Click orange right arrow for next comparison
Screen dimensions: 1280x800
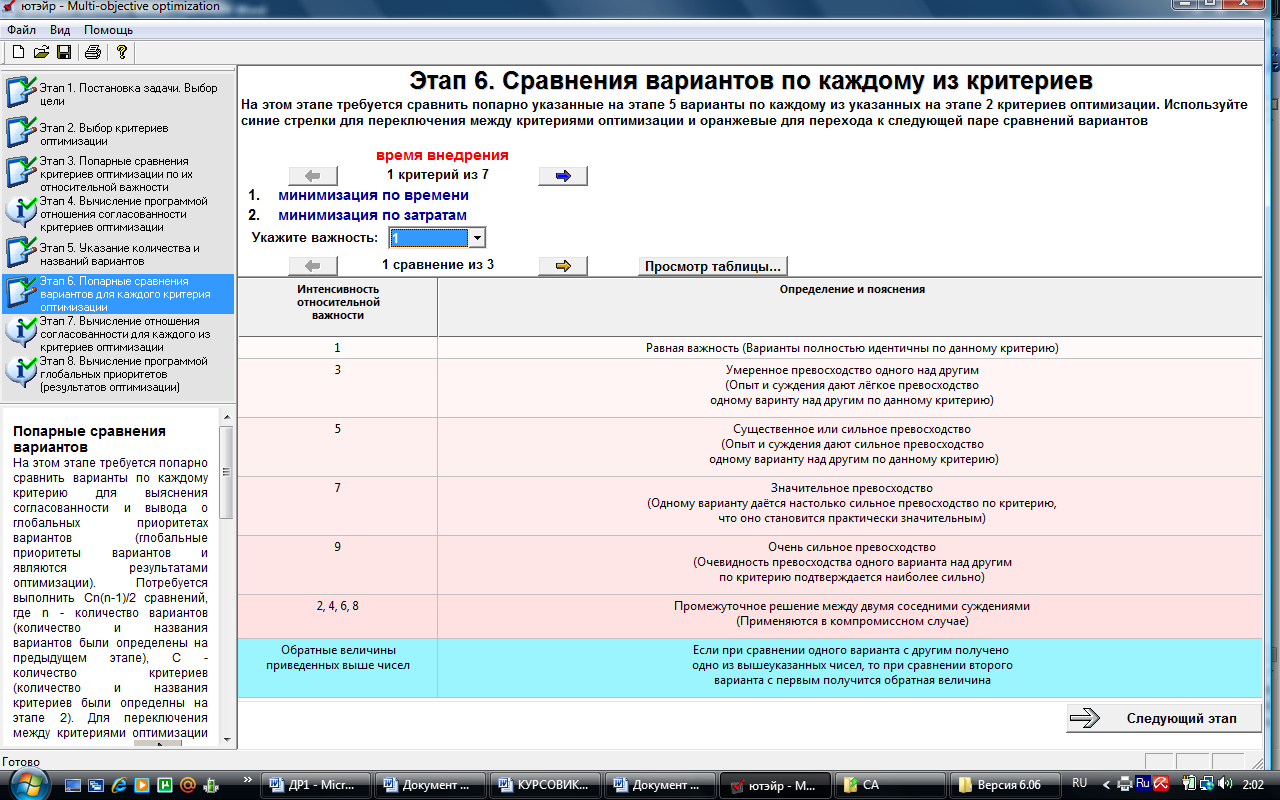(x=563, y=266)
